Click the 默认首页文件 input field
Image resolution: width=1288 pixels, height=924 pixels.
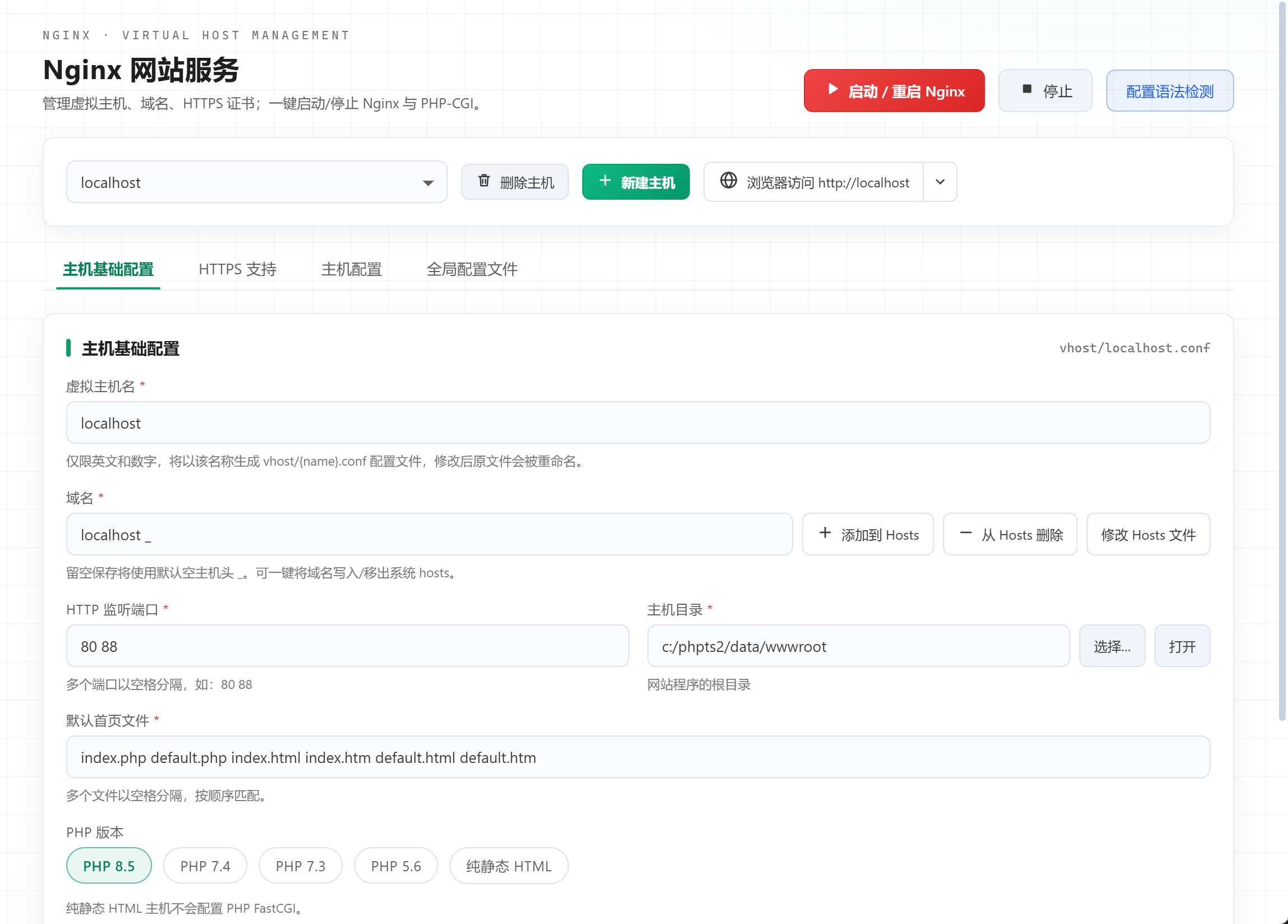coord(638,757)
